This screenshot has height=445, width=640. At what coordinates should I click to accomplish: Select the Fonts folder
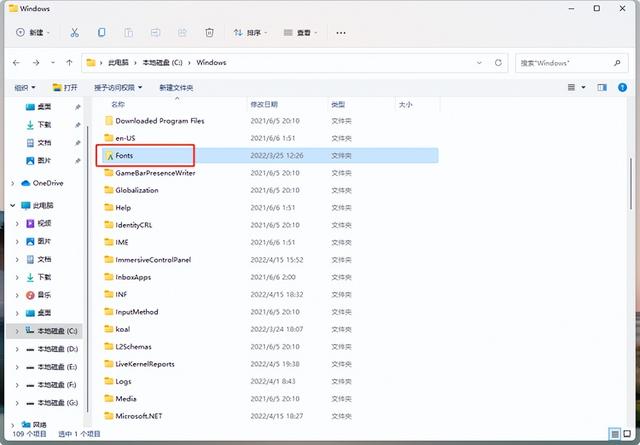[x=269, y=156]
